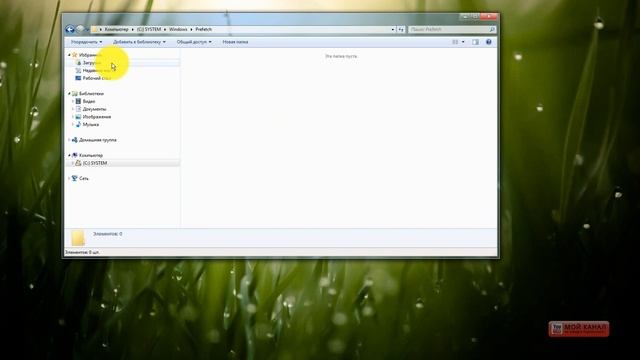Open the Загрузки favorite icon
Image resolution: width=640 pixels, height=360 pixels.
79,63
